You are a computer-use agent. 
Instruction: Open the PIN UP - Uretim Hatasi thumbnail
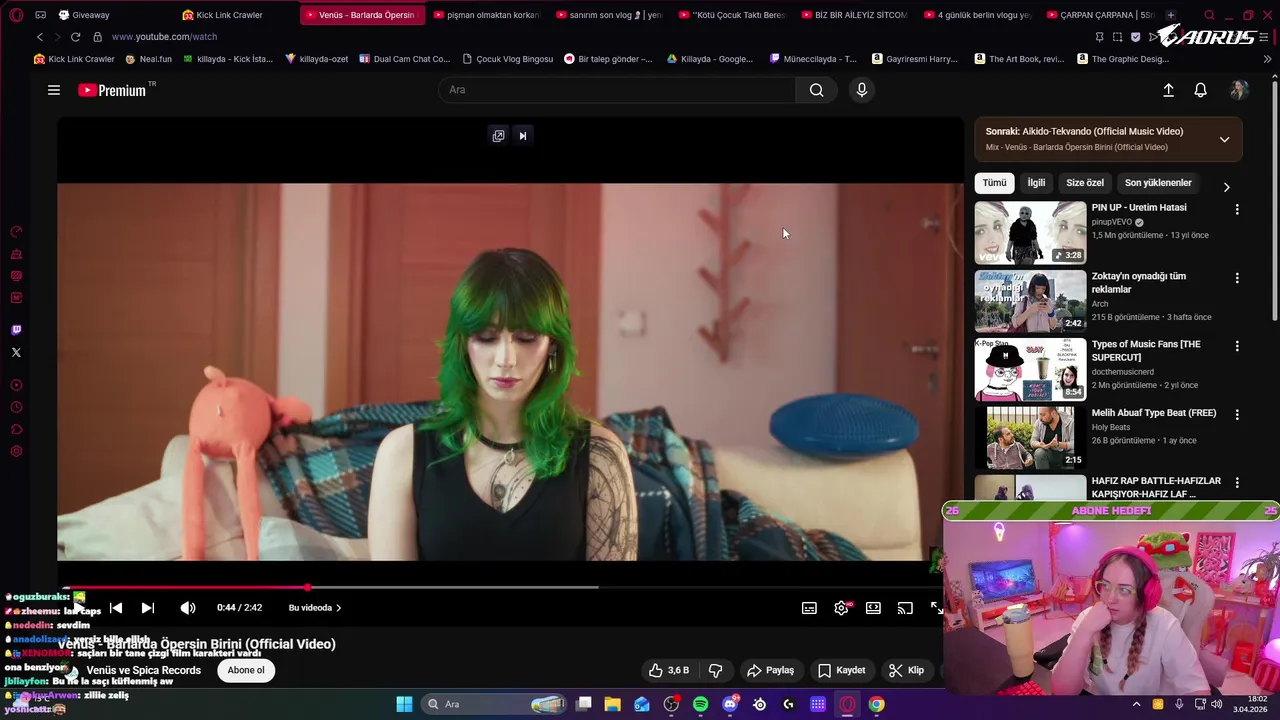(x=1030, y=233)
